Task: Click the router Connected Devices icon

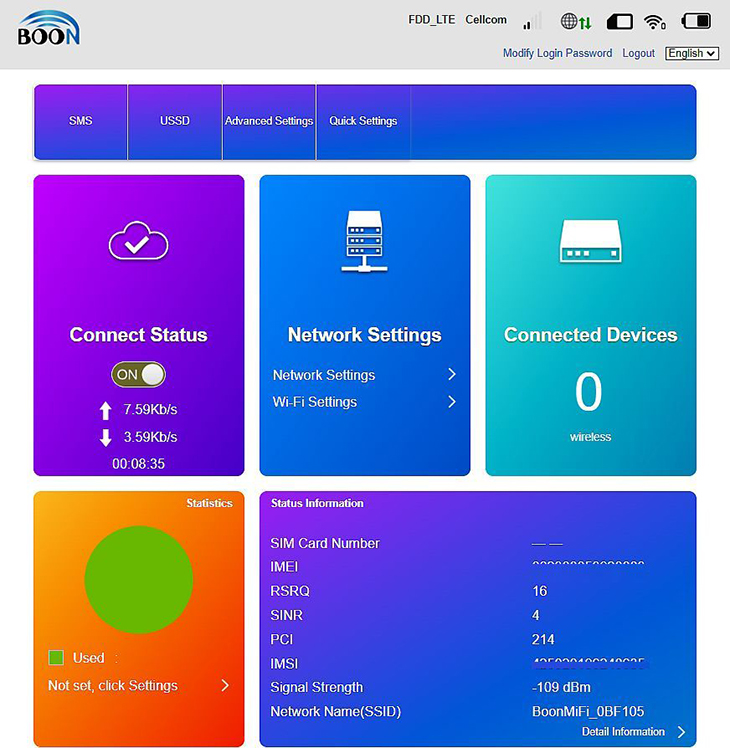Action: [x=591, y=241]
